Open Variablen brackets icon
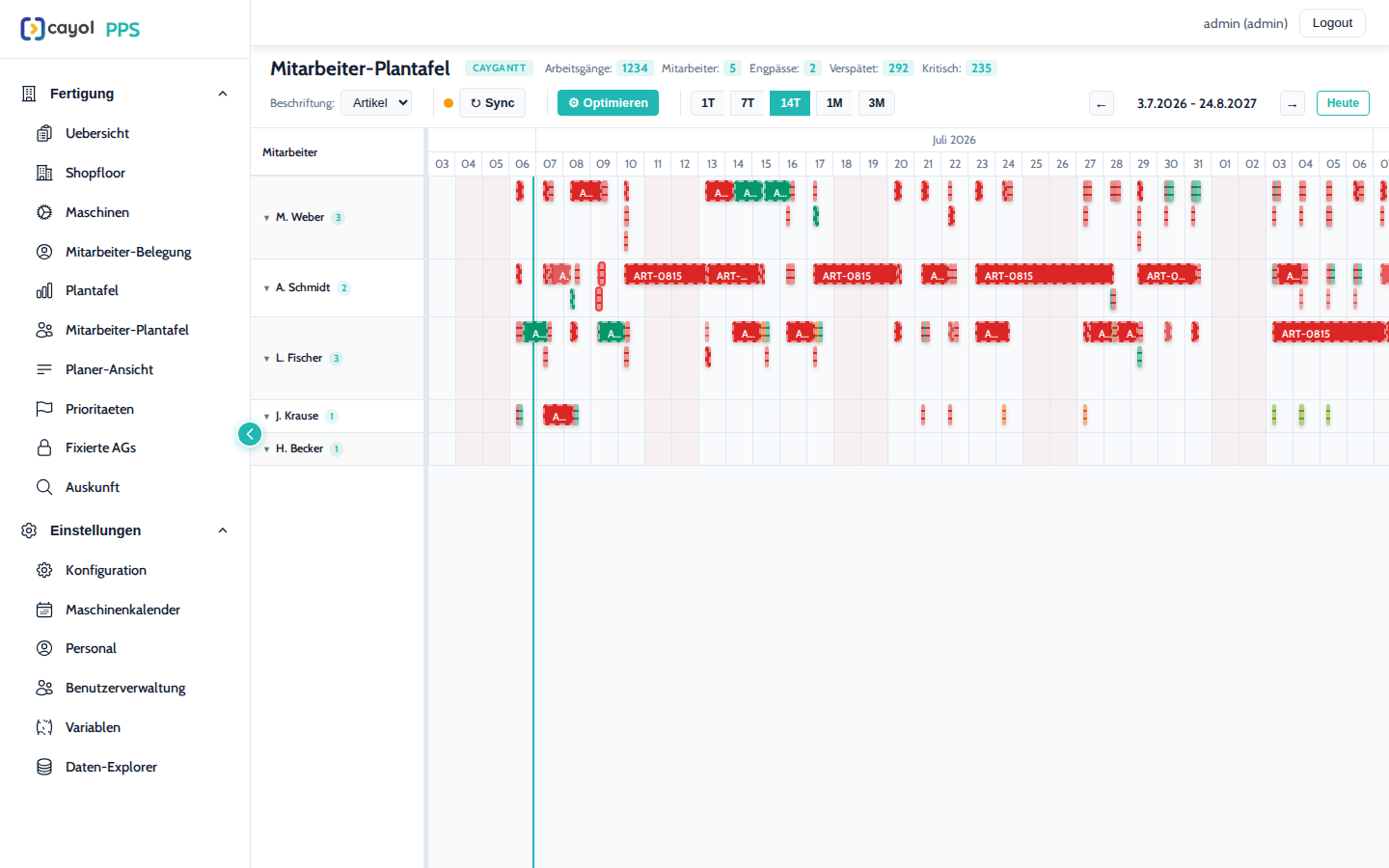Viewport: 1389px width, 868px height. point(44,727)
